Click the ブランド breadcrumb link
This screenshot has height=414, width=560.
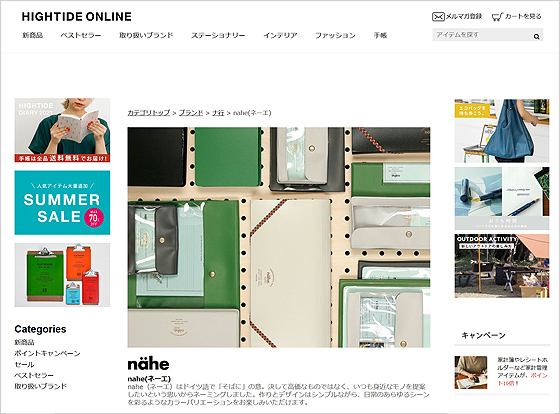point(191,113)
